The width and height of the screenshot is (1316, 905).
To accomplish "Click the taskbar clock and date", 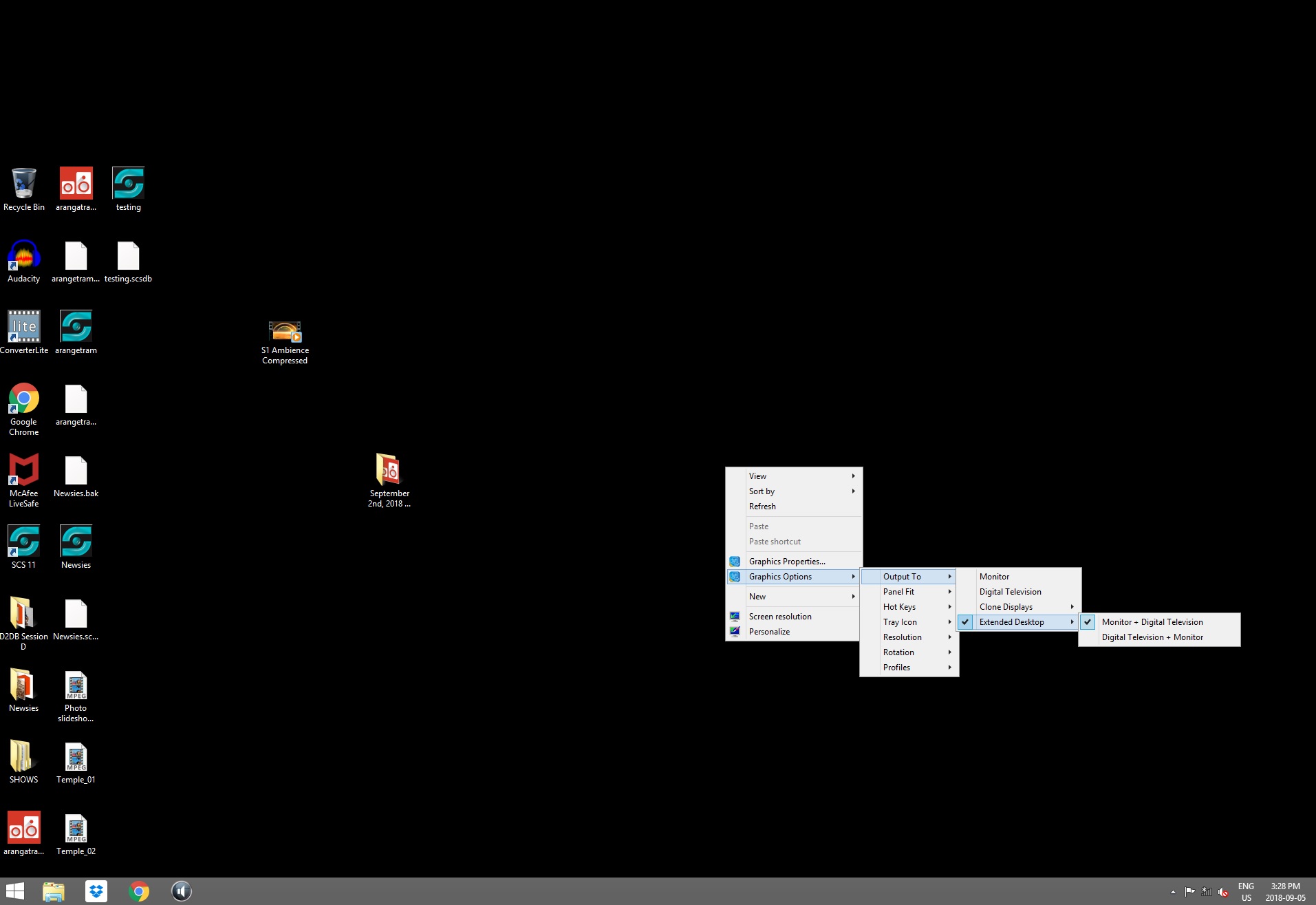I will click(1285, 892).
